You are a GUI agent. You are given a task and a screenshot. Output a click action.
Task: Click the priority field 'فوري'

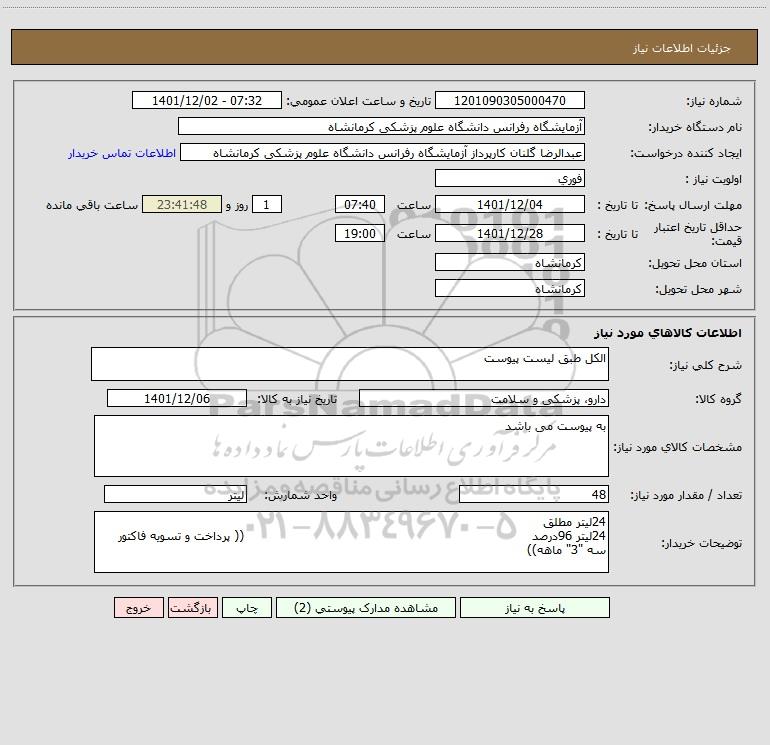pyautogui.click(x=510, y=178)
